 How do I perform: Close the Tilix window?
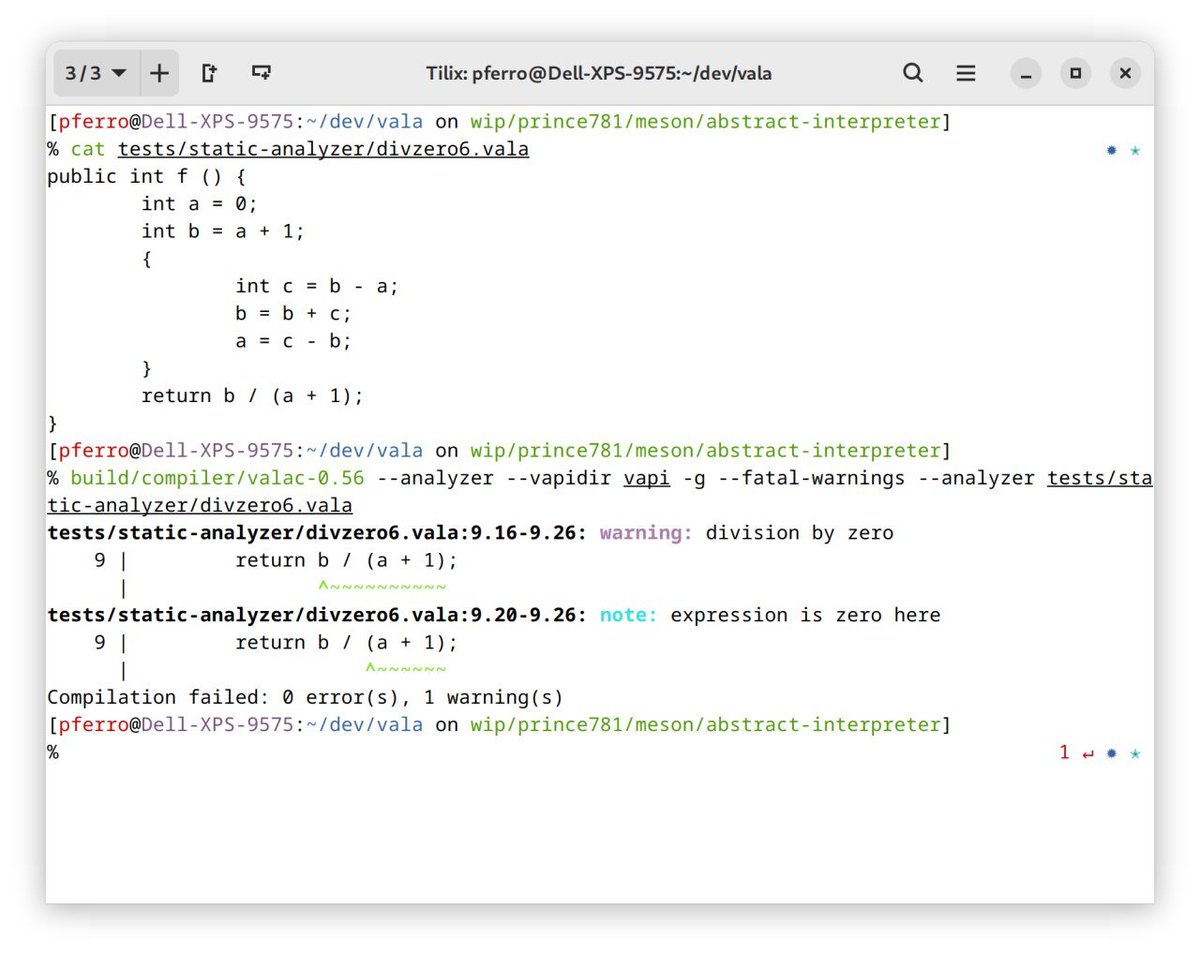pos(1125,73)
